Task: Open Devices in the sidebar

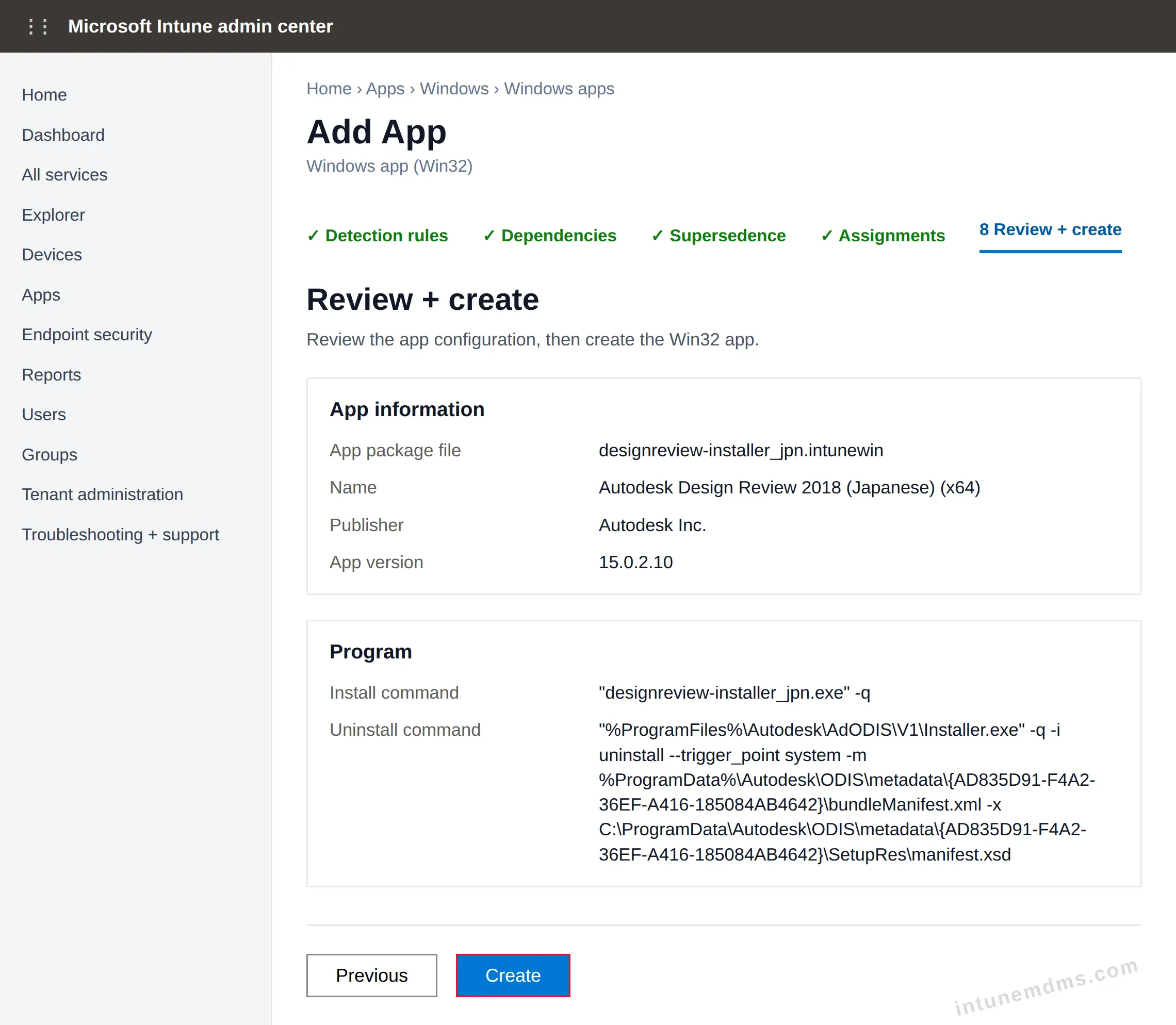Action: [52, 255]
